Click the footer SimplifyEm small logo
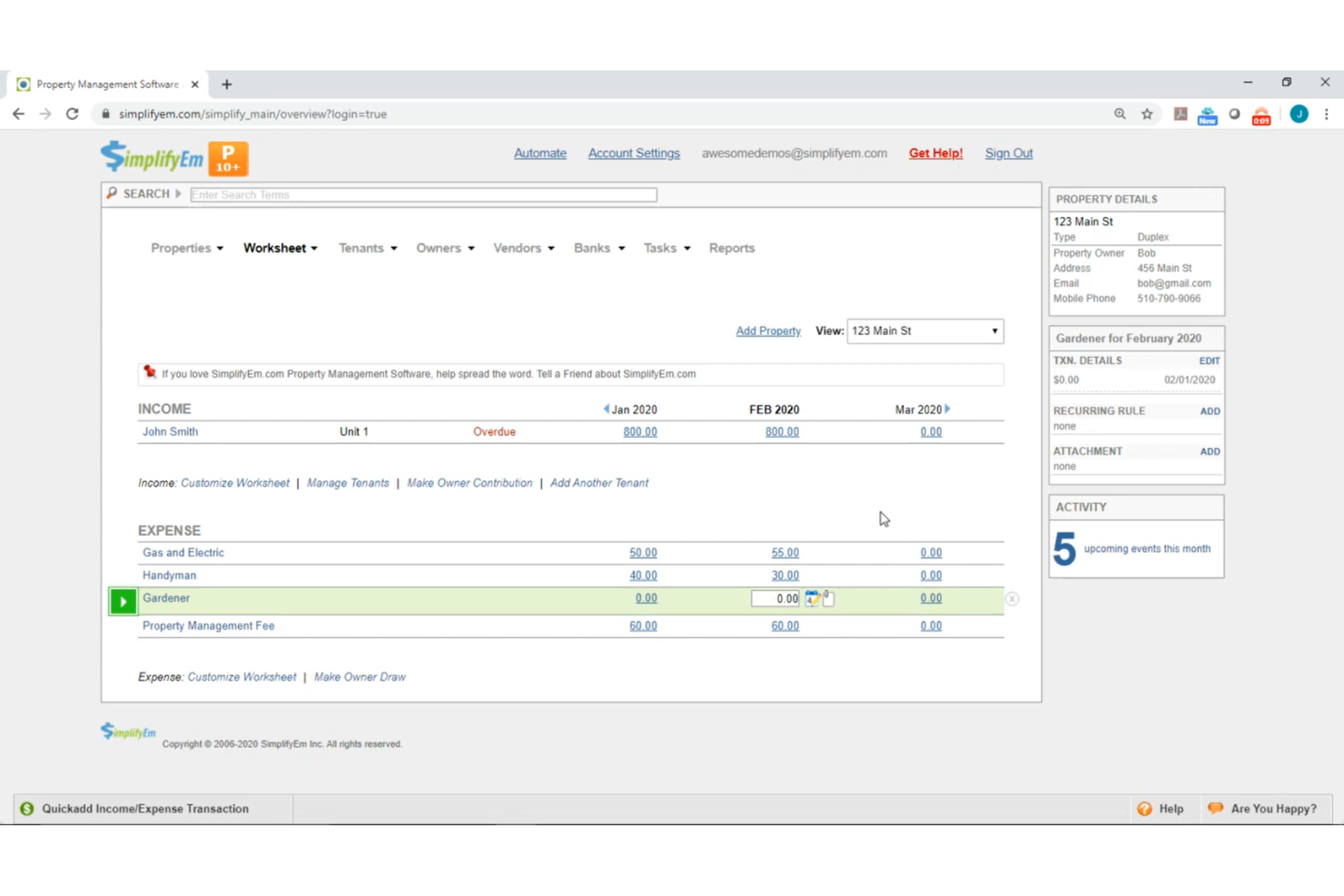The image size is (1344, 896). [x=128, y=731]
